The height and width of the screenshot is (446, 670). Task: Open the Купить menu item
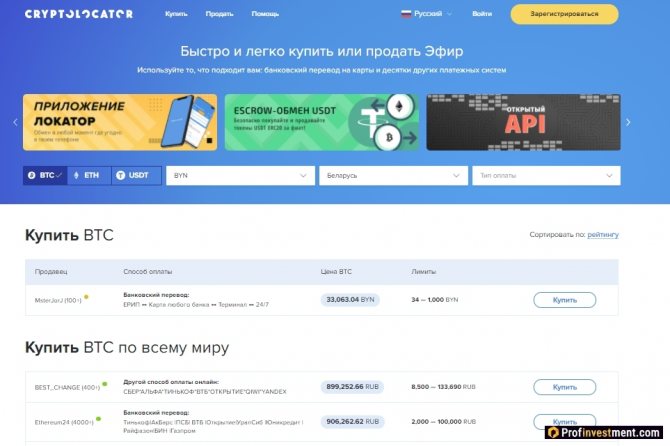pos(176,14)
